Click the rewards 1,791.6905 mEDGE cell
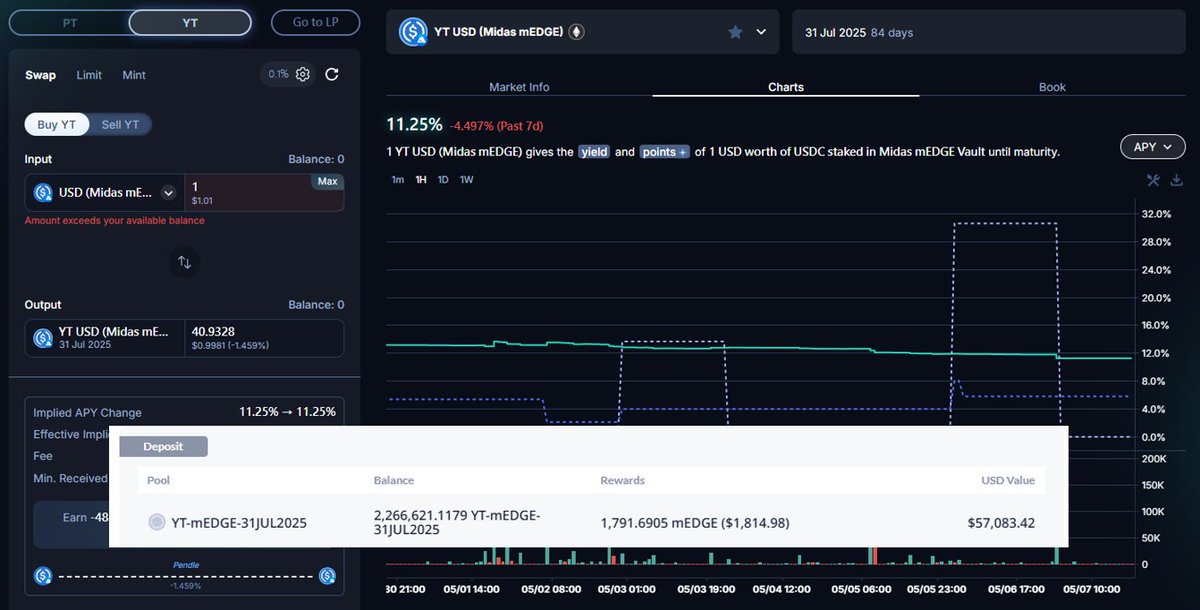The width and height of the screenshot is (1200, 610). pos(696,522)
